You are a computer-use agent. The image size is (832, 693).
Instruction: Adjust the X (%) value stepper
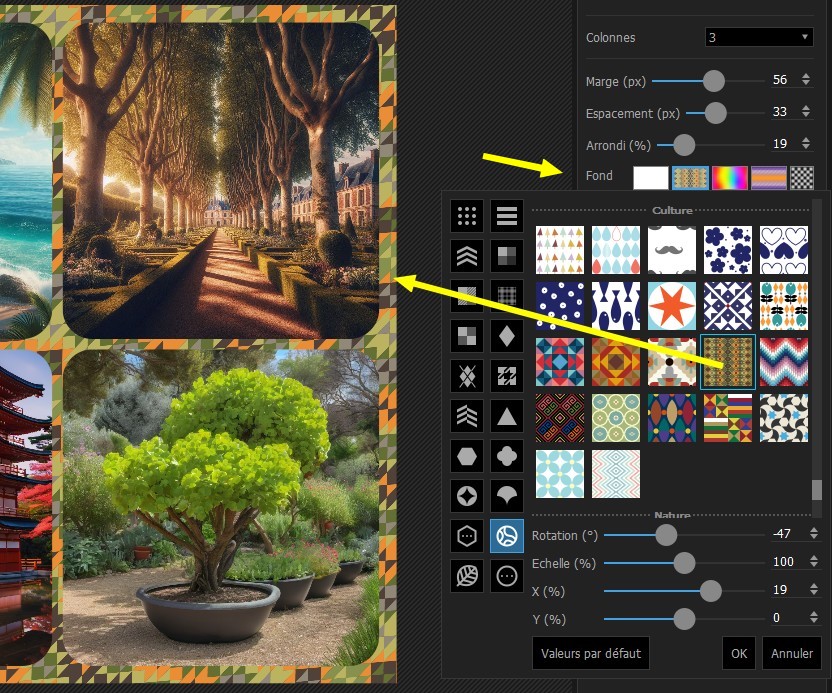[814, 589]
